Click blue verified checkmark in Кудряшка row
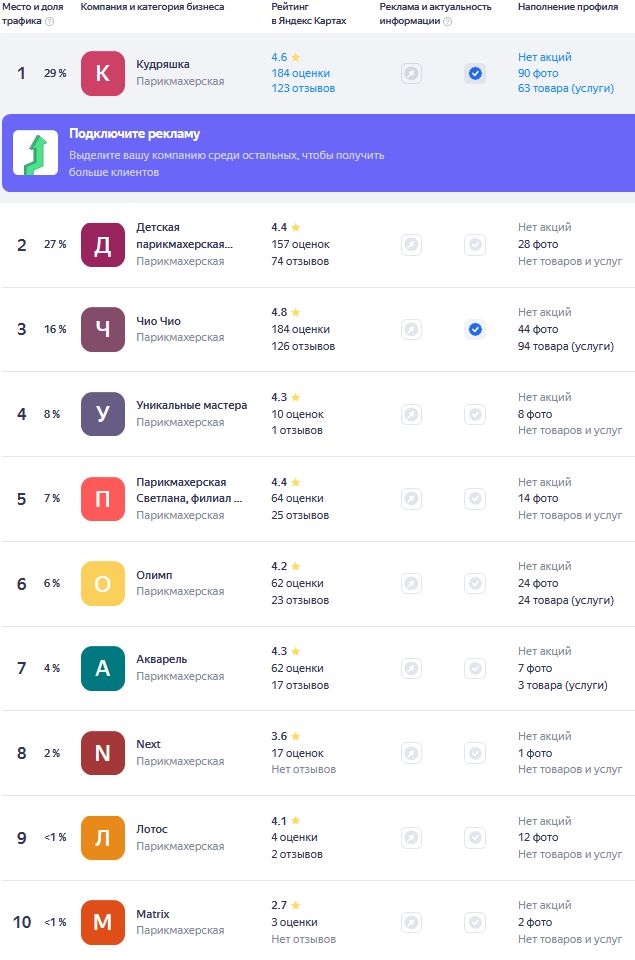Screen dimensions: 635x960 (x=475, y=73)
